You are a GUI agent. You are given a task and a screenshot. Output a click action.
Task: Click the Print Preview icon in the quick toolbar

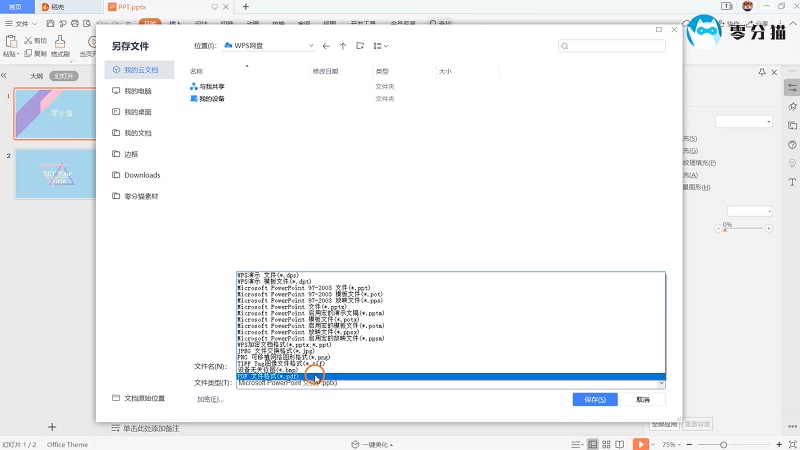87,23
